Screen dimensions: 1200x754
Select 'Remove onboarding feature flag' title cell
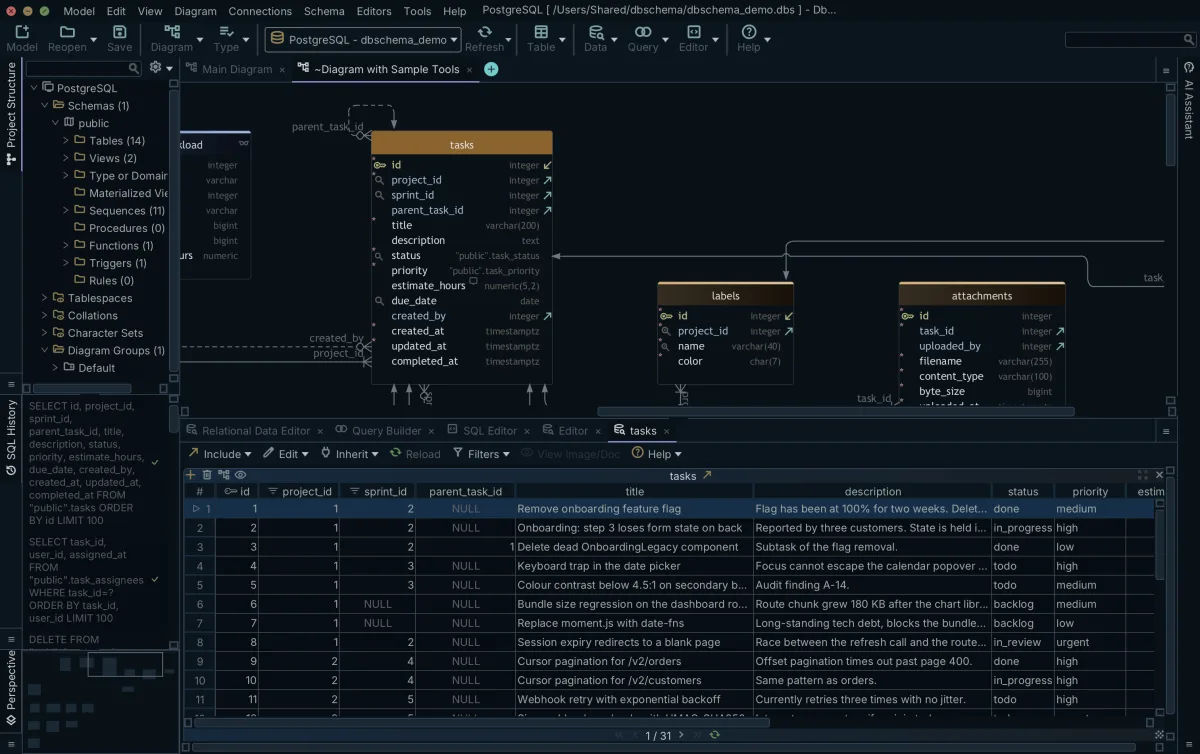634,509
